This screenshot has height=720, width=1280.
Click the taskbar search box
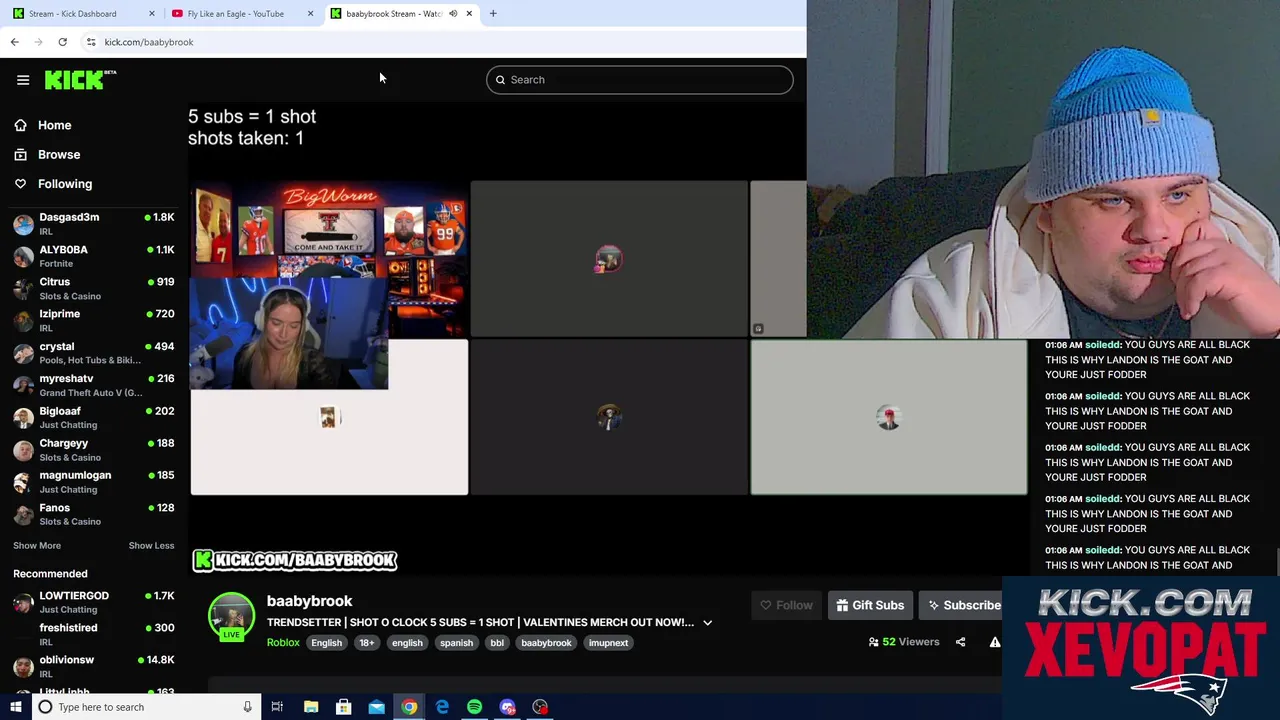(x=146, y=707)
